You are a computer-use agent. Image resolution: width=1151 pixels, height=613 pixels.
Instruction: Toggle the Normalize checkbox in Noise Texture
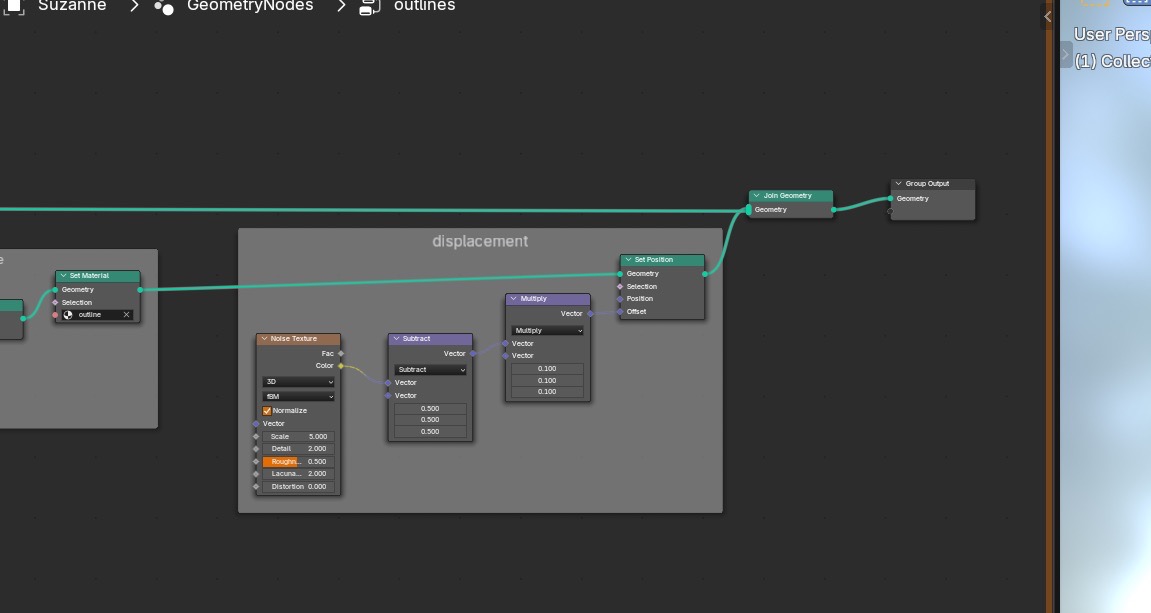click(266, 411)
